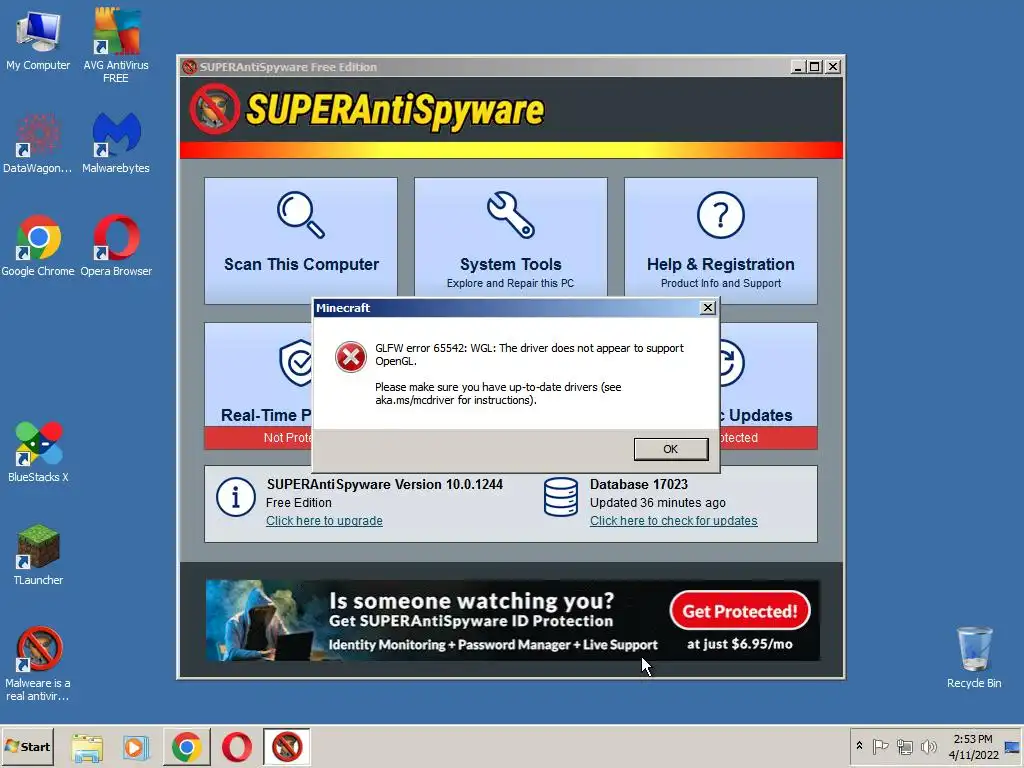
Task: Open Opera from the taskbar
Action: [x=236, y=747]
